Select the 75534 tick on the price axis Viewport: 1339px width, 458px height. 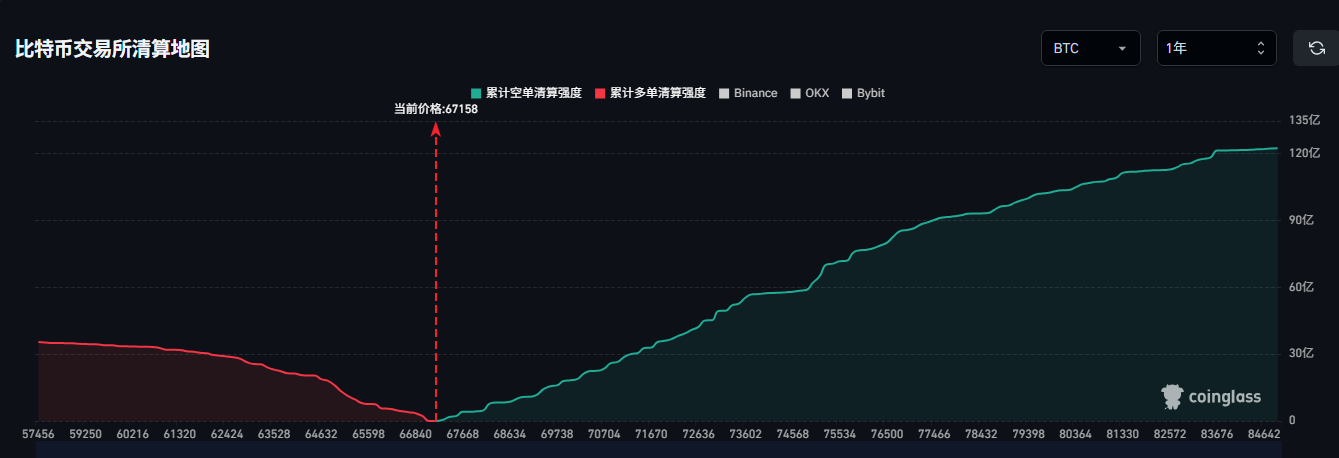[839, 435]
